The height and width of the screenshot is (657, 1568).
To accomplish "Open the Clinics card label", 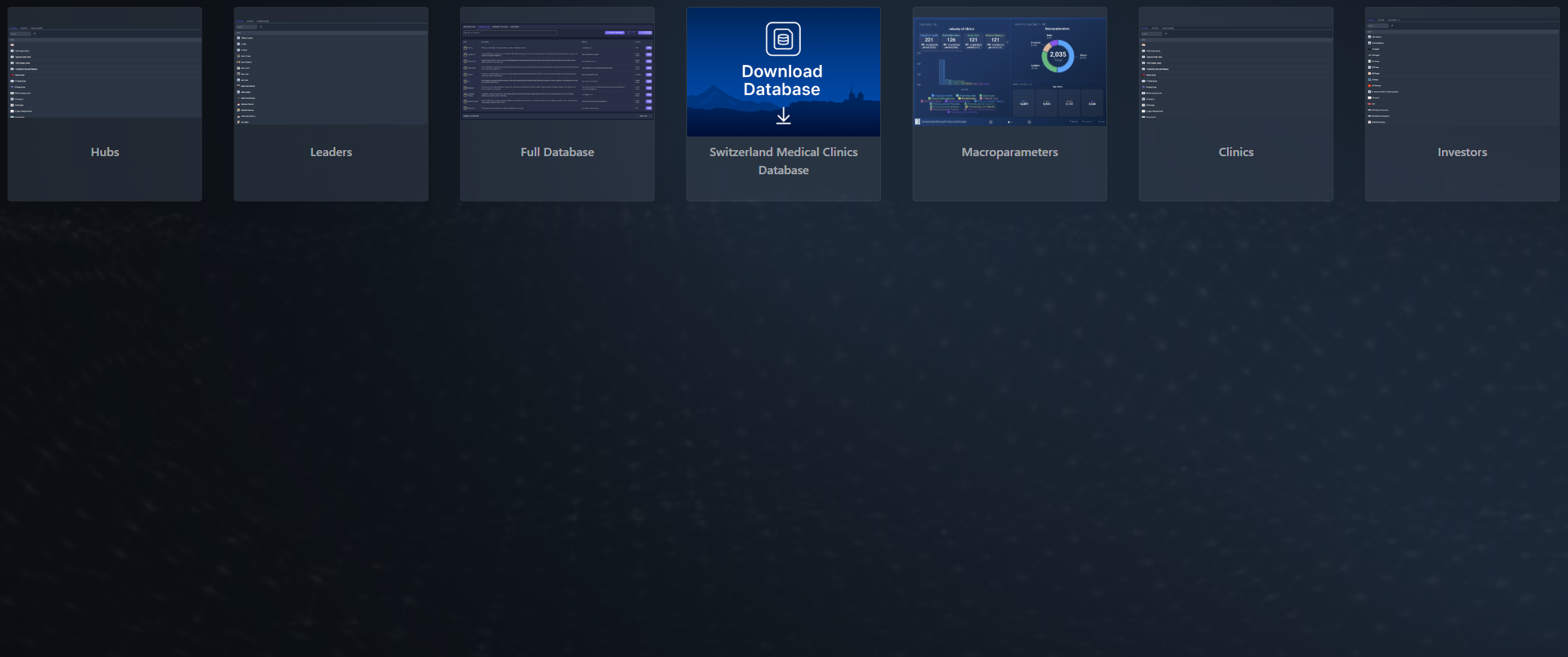I will [1236, 152].
